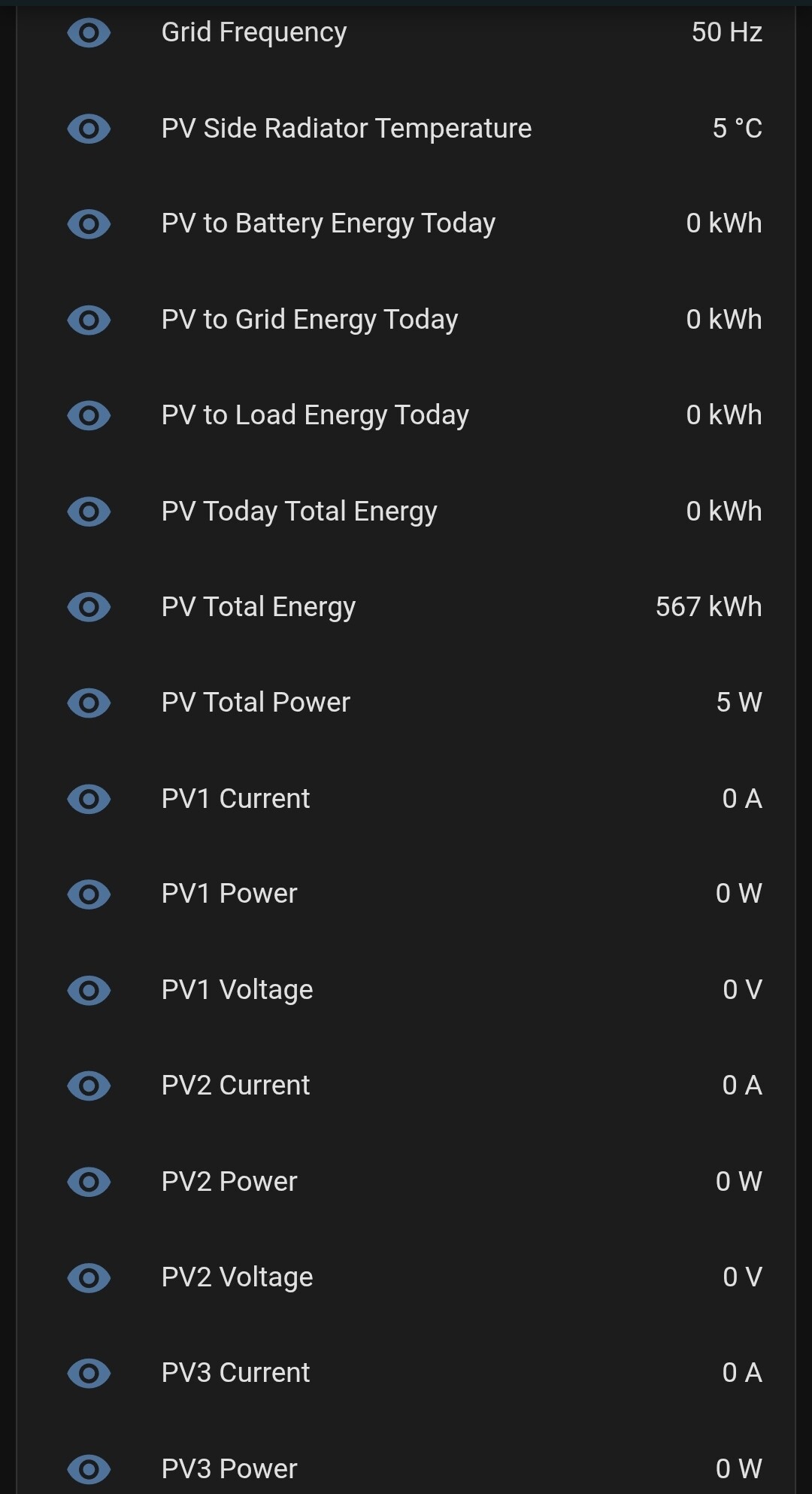Click eye icon for PV1 Current sensor

(89, 799)
